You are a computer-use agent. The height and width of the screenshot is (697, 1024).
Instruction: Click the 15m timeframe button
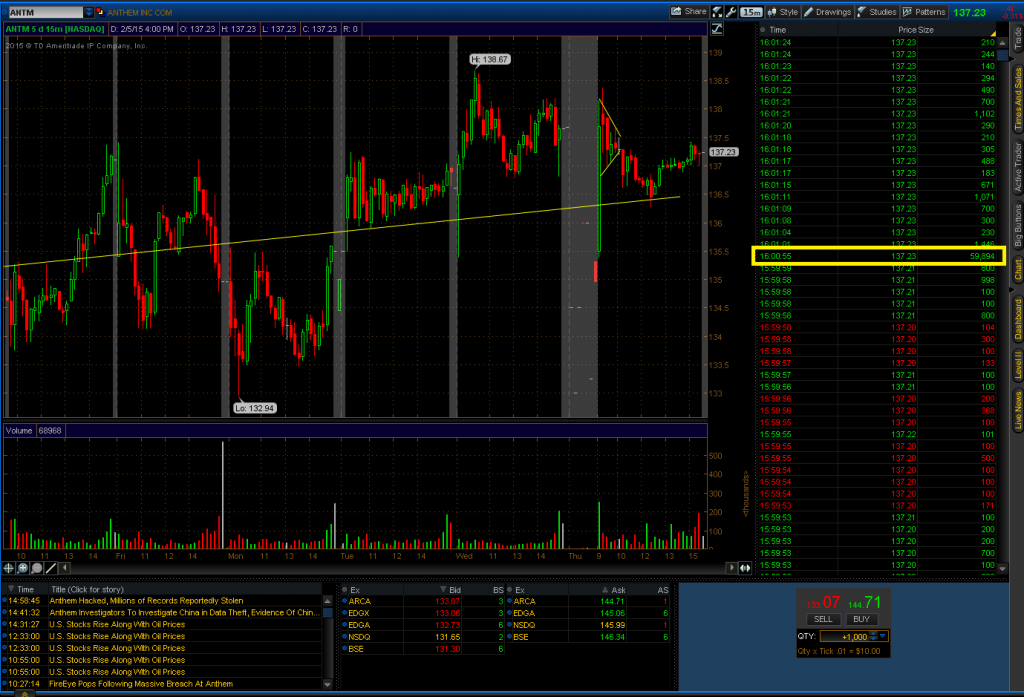click(751, 12)
